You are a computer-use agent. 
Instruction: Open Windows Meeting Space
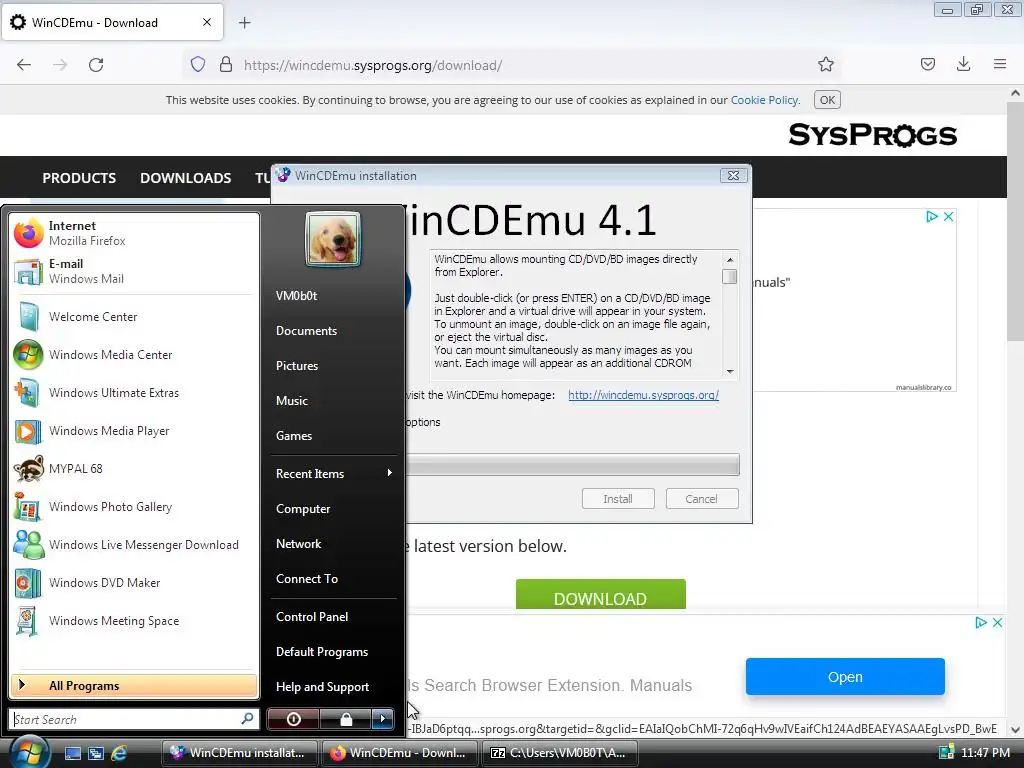(134, 620)
